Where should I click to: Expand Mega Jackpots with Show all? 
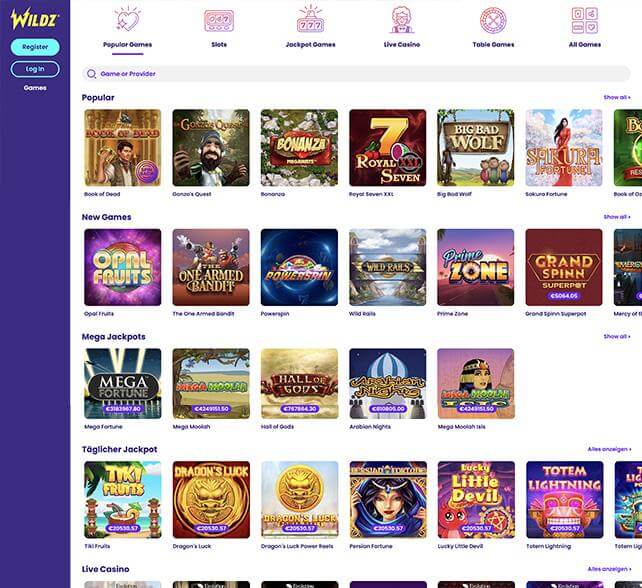(x=617, y=337)
